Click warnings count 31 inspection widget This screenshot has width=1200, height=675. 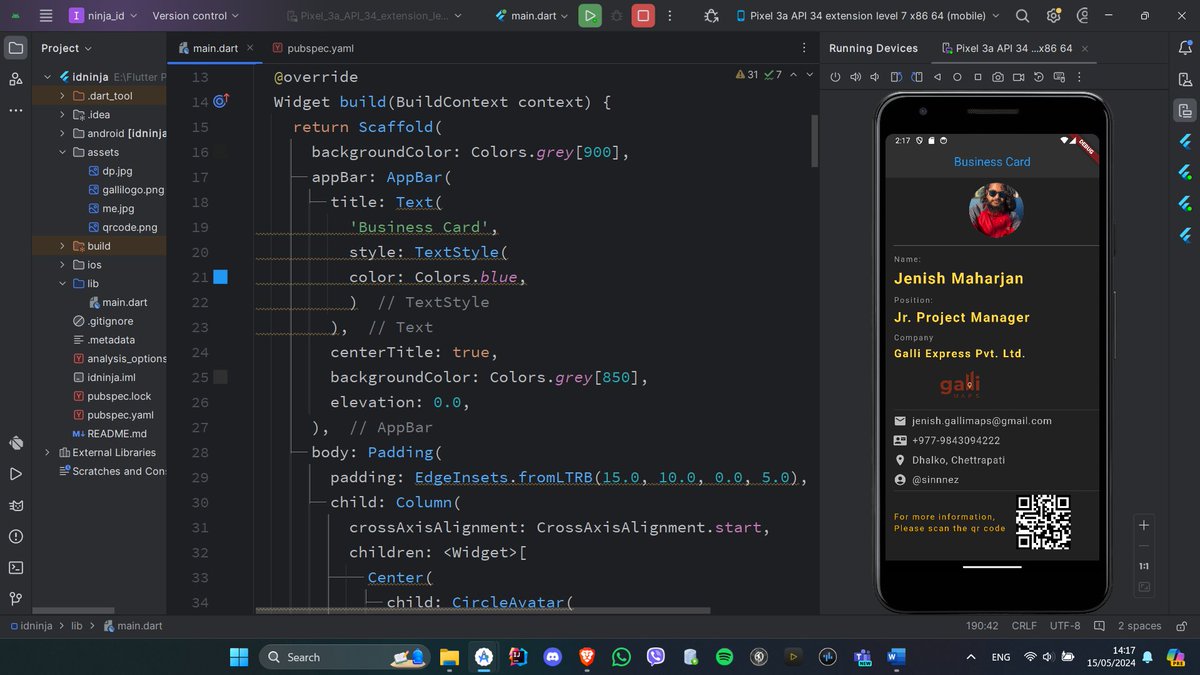(747, 75)
